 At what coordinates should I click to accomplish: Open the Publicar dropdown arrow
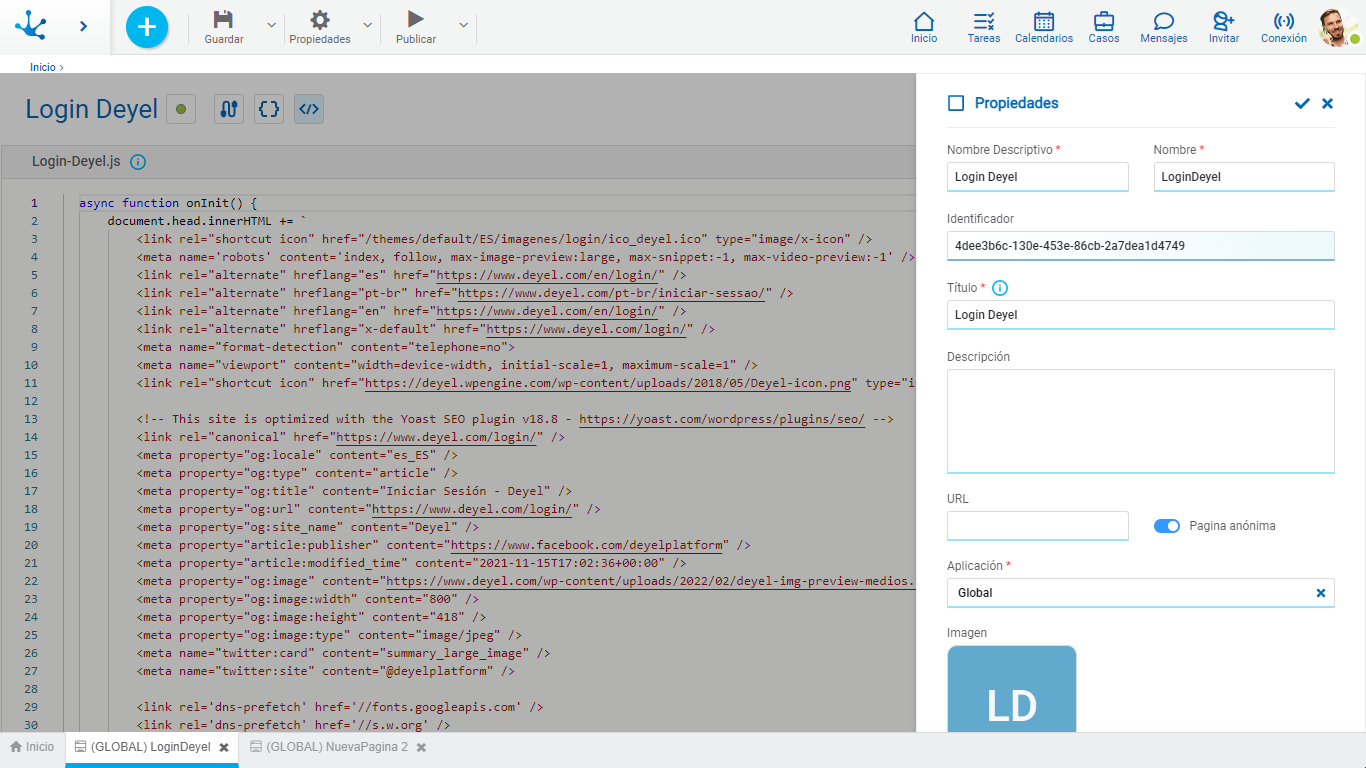tap(463, 25)
